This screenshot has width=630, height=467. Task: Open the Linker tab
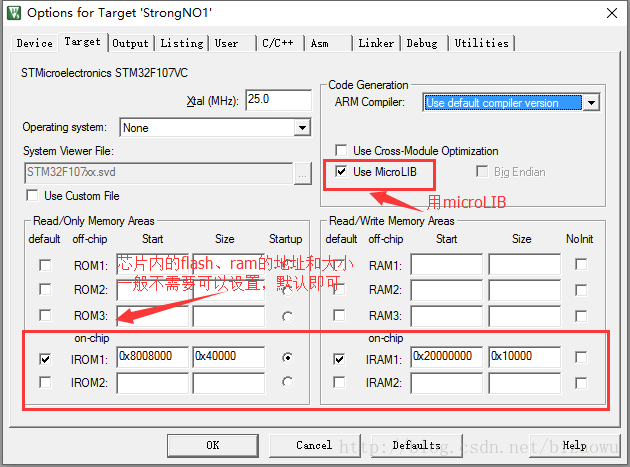point(376,43)
